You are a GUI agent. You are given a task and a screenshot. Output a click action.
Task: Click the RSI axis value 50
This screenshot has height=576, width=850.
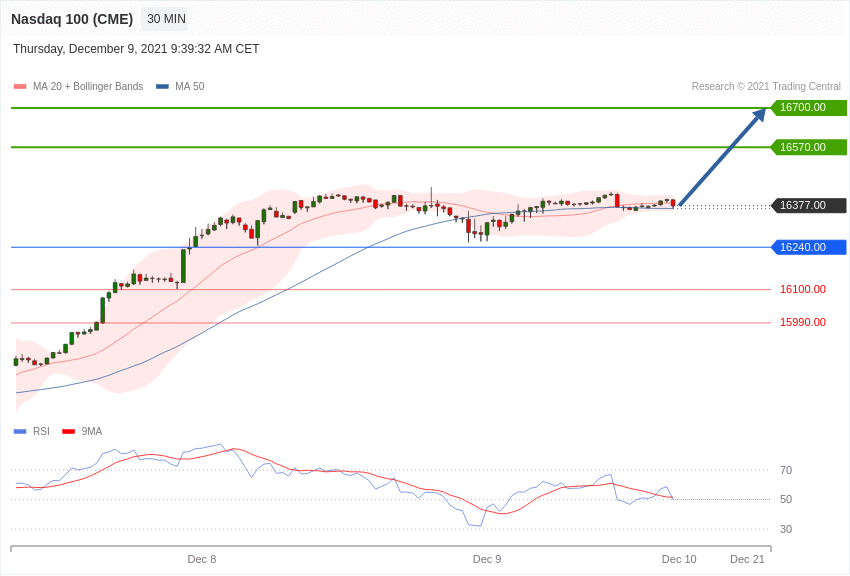coord(786,499)
